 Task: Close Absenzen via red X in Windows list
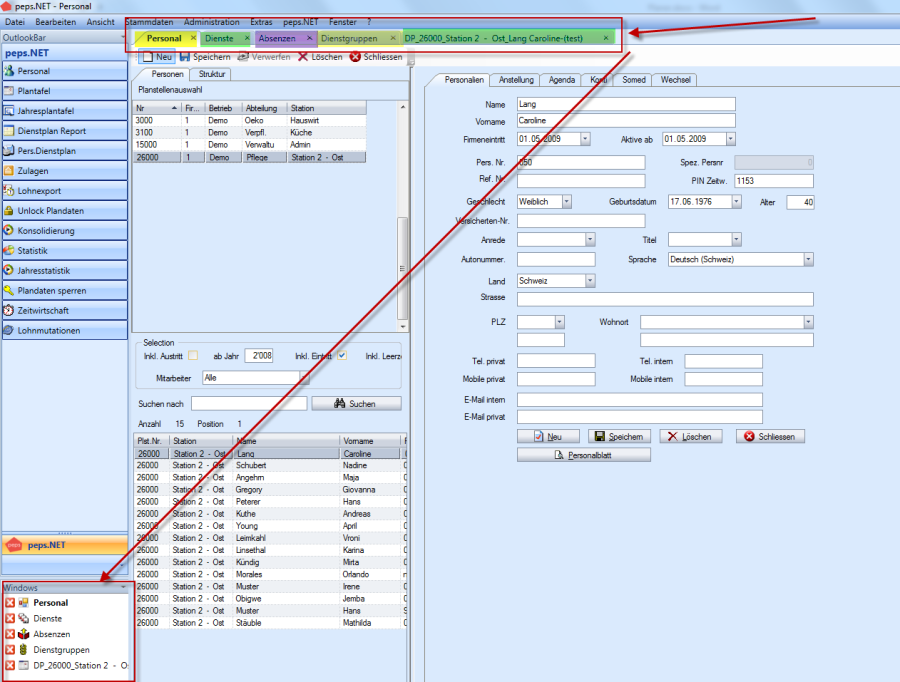point(10,634)
